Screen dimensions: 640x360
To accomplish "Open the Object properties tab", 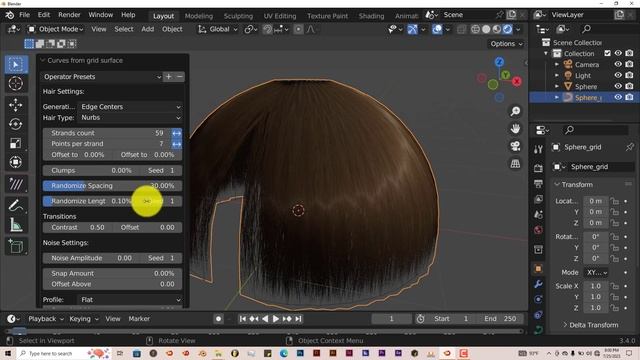I will tap(538, 269).
